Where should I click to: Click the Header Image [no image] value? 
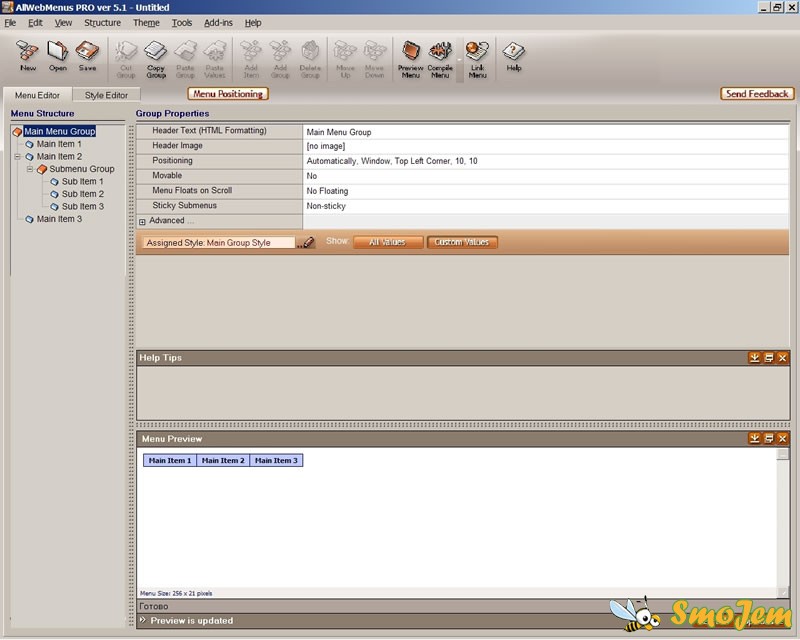click(545, 146)
